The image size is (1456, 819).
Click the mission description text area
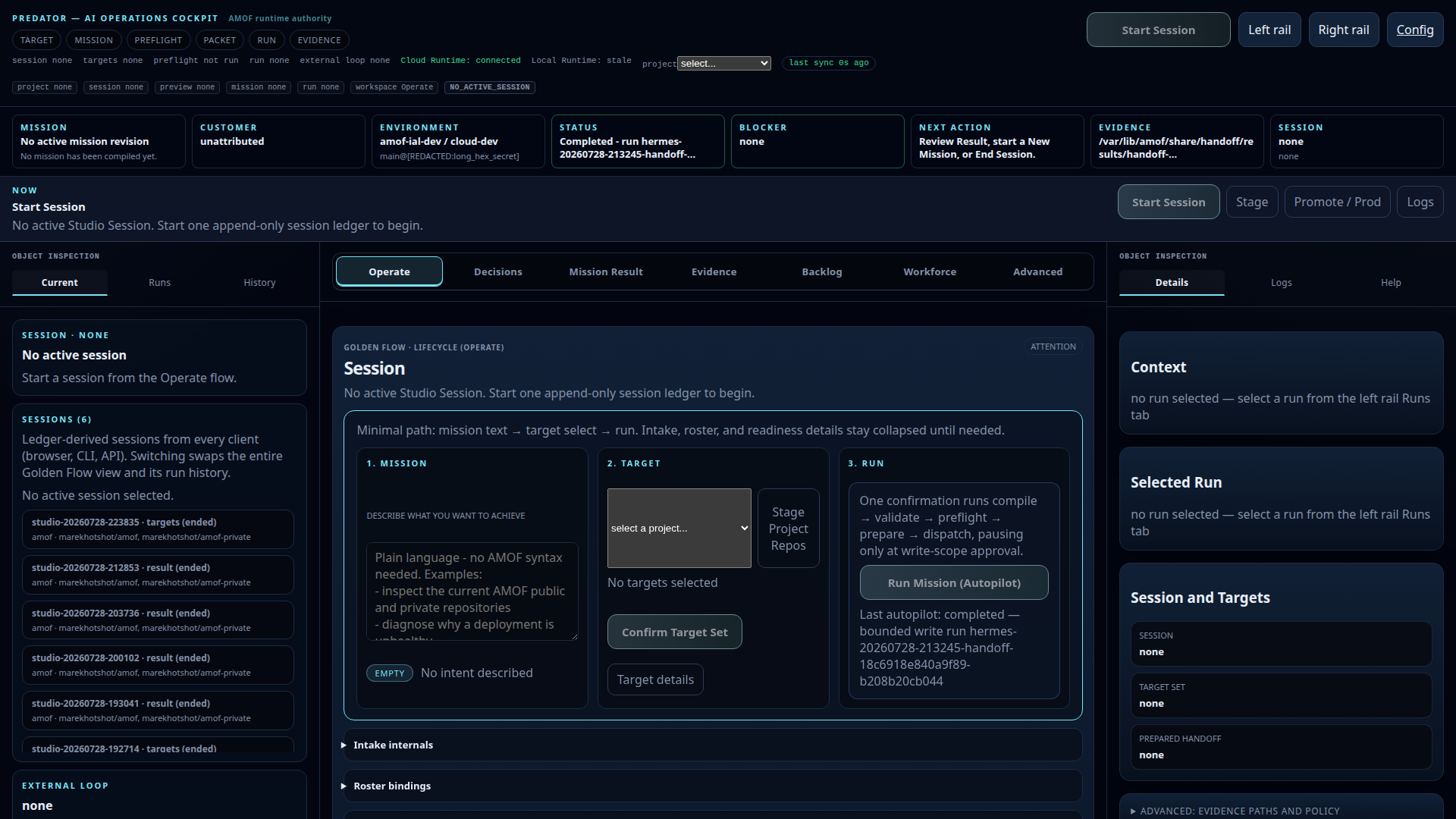tap(472, 591)
